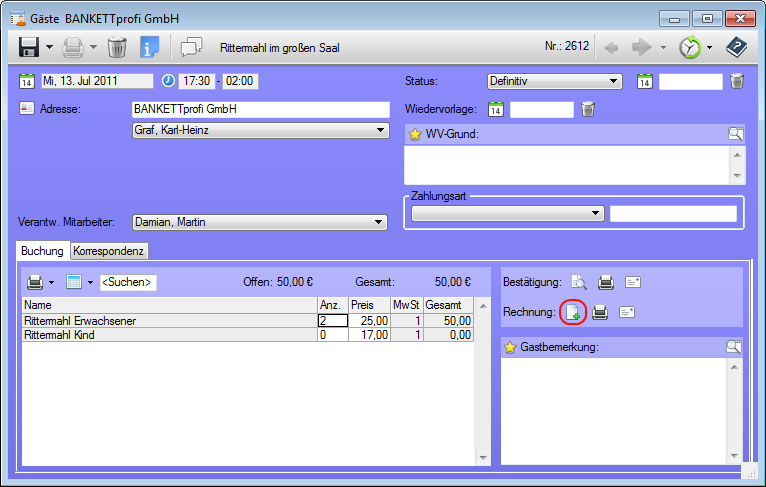Click the Wiedervorlage trash icon

click(x=588, y=109)
